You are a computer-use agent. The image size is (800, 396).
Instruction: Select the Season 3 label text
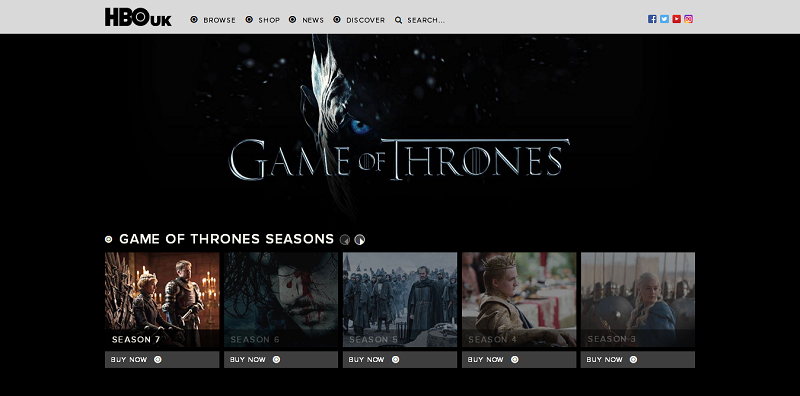tap(611, 339)
